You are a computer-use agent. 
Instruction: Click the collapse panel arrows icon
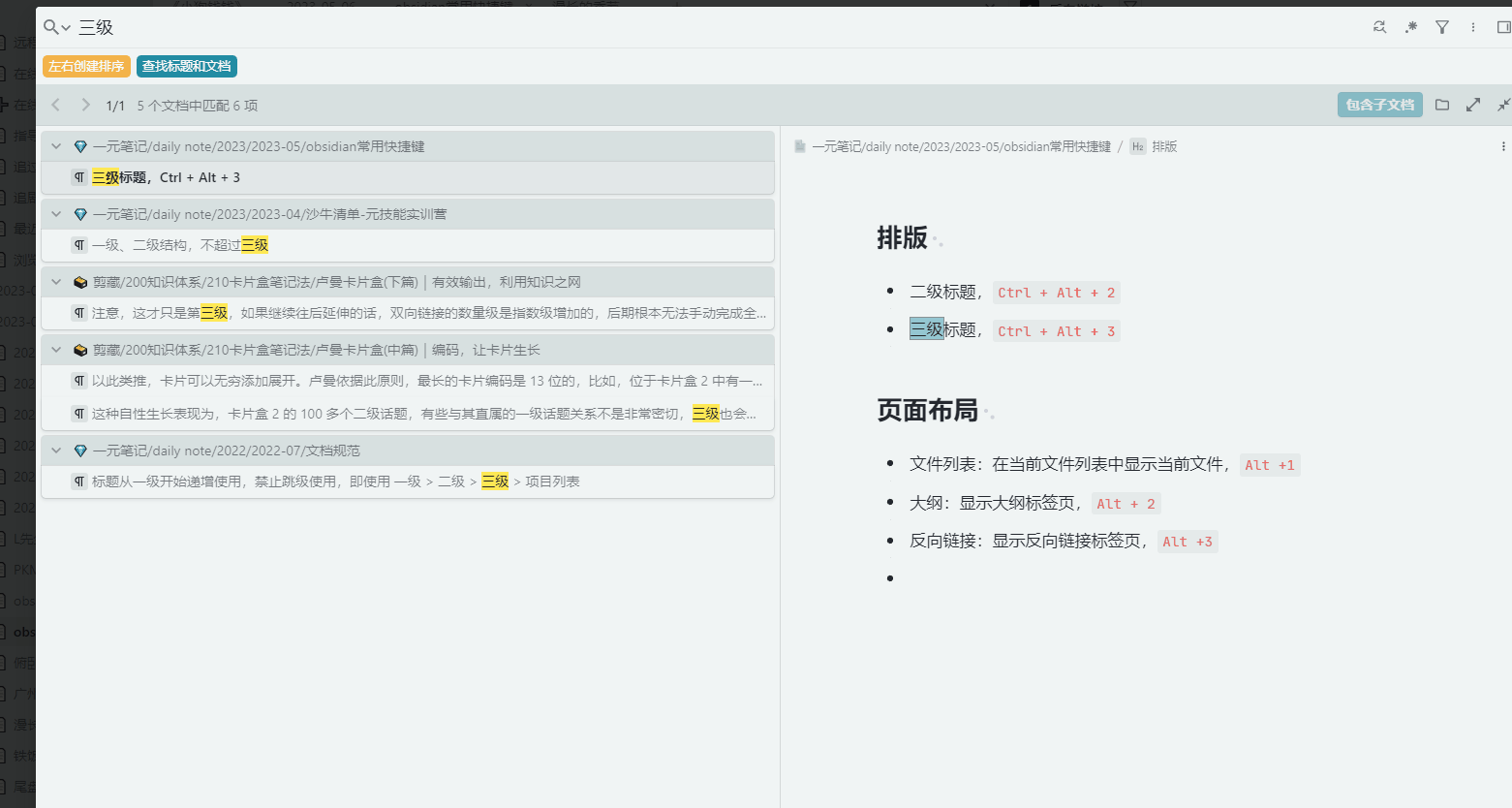point(1503,105)
